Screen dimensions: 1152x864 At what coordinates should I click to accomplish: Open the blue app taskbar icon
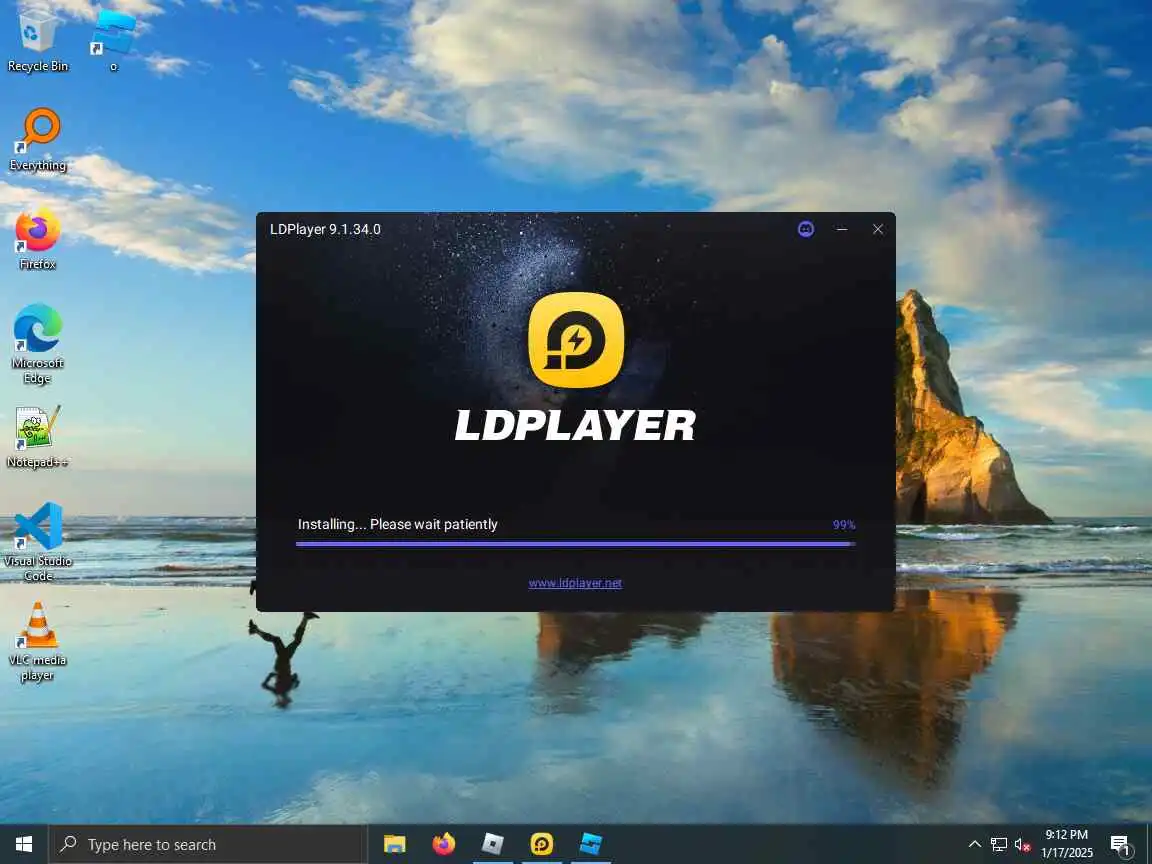pyautogui.click(x=591, y=844)
